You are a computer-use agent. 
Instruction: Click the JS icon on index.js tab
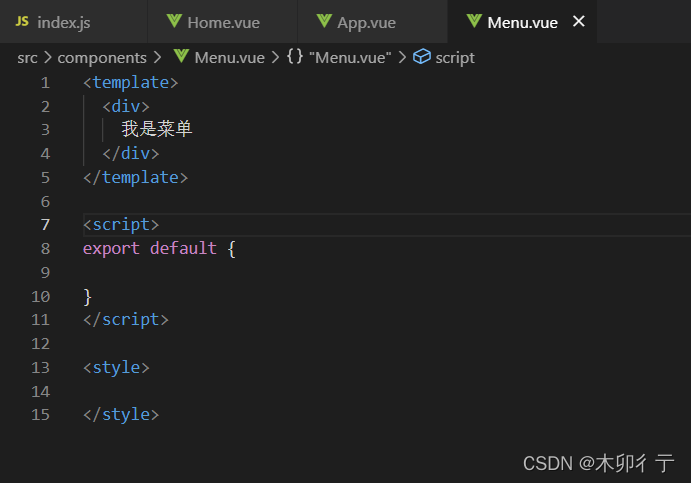(x=22, y=21)
